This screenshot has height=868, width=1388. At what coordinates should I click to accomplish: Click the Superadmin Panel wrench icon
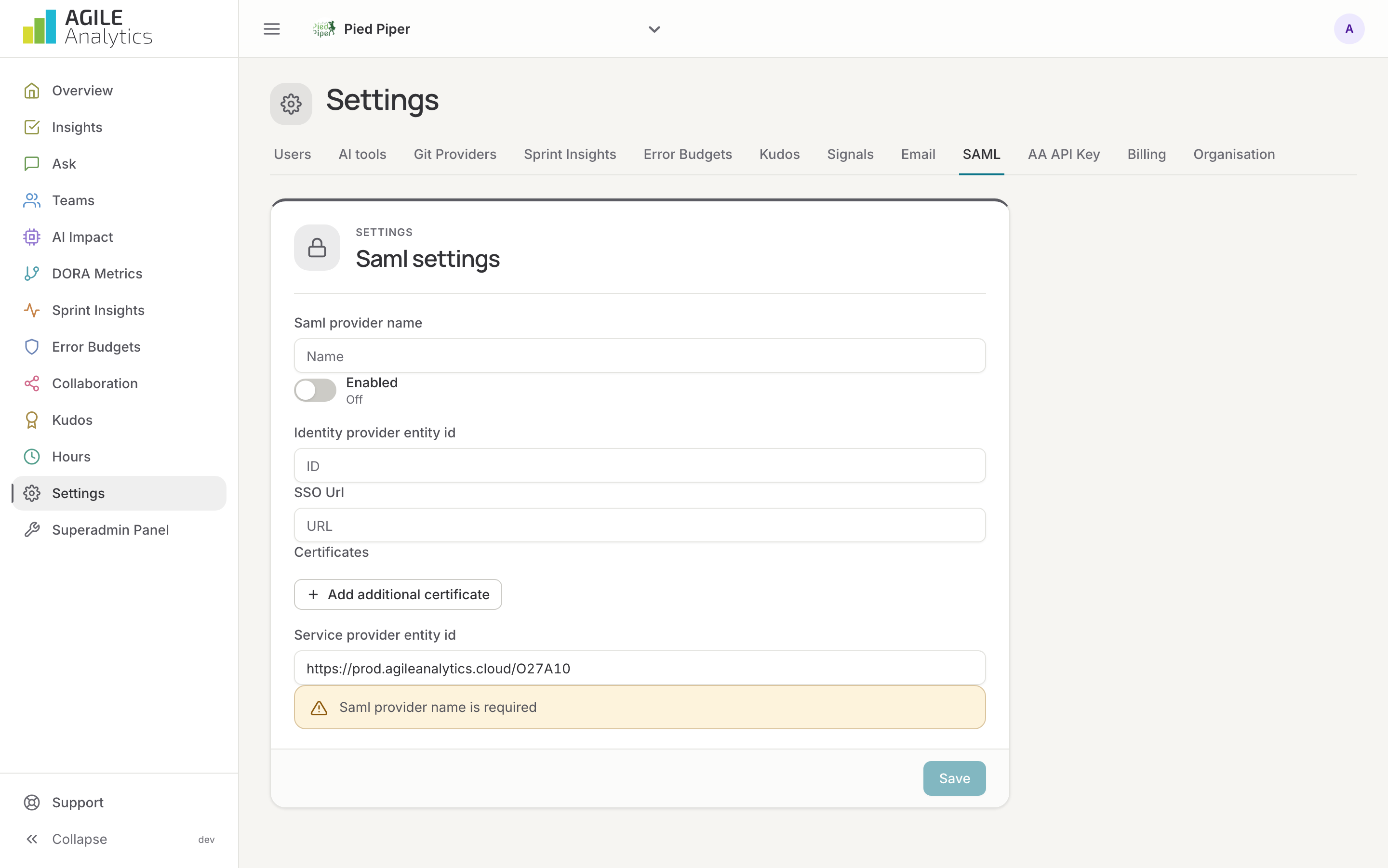[x=32, y=530]
